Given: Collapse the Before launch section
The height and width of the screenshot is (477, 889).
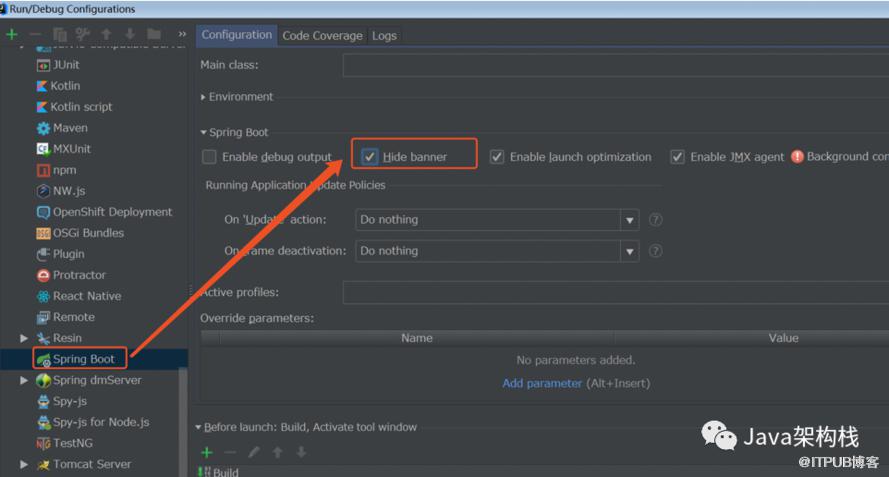Looking at the screenshot, I should click(x=198, y=427).
